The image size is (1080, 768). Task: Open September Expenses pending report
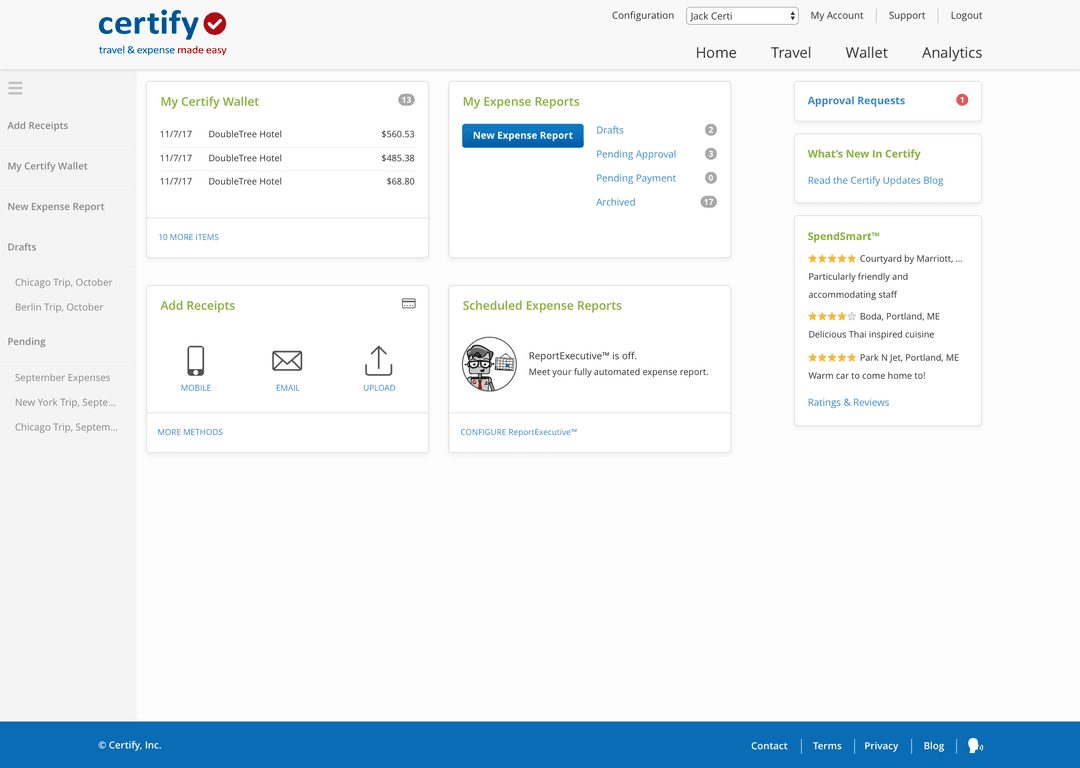click(x=63, y=377)
